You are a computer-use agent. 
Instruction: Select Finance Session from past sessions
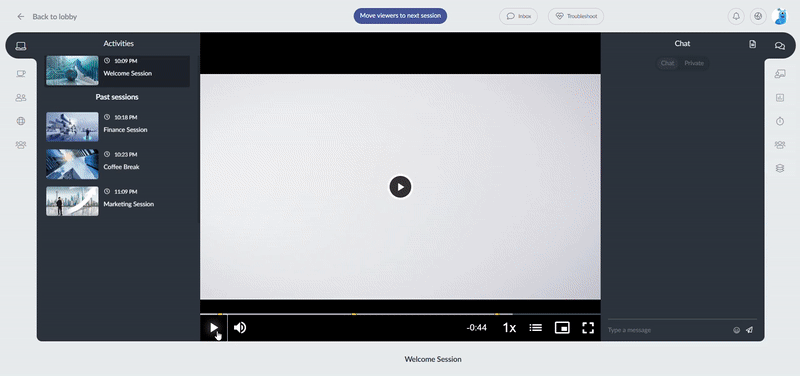point(117,127)
